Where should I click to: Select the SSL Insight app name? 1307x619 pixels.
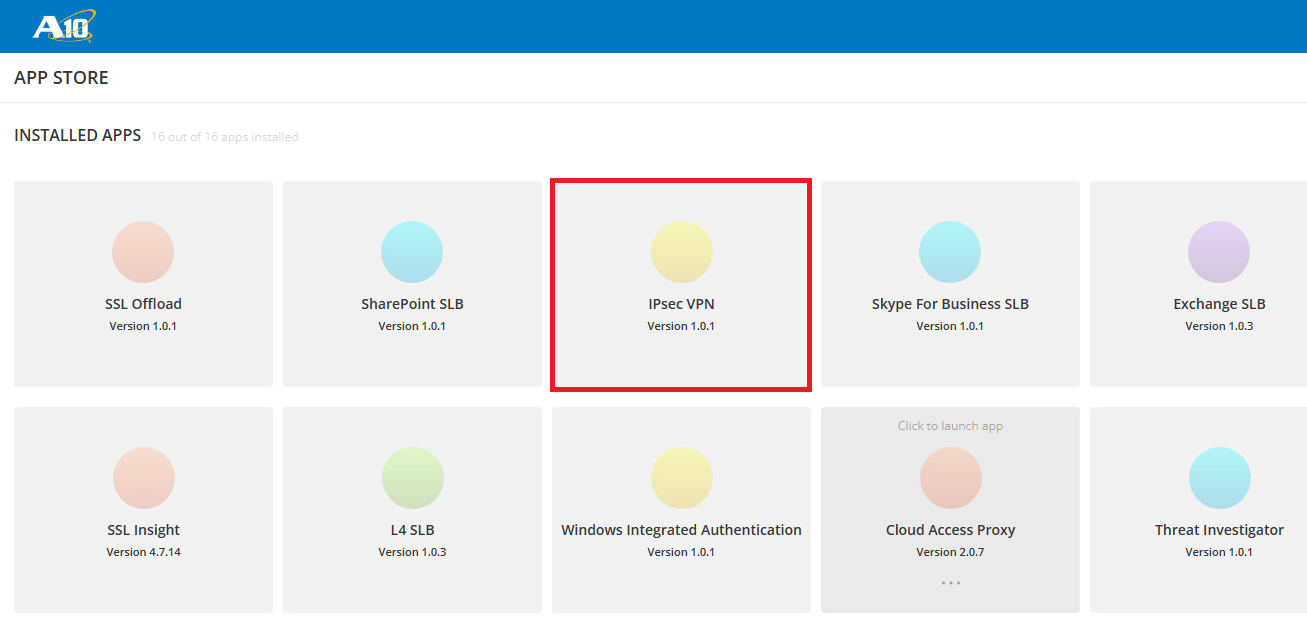pos(143,530)
